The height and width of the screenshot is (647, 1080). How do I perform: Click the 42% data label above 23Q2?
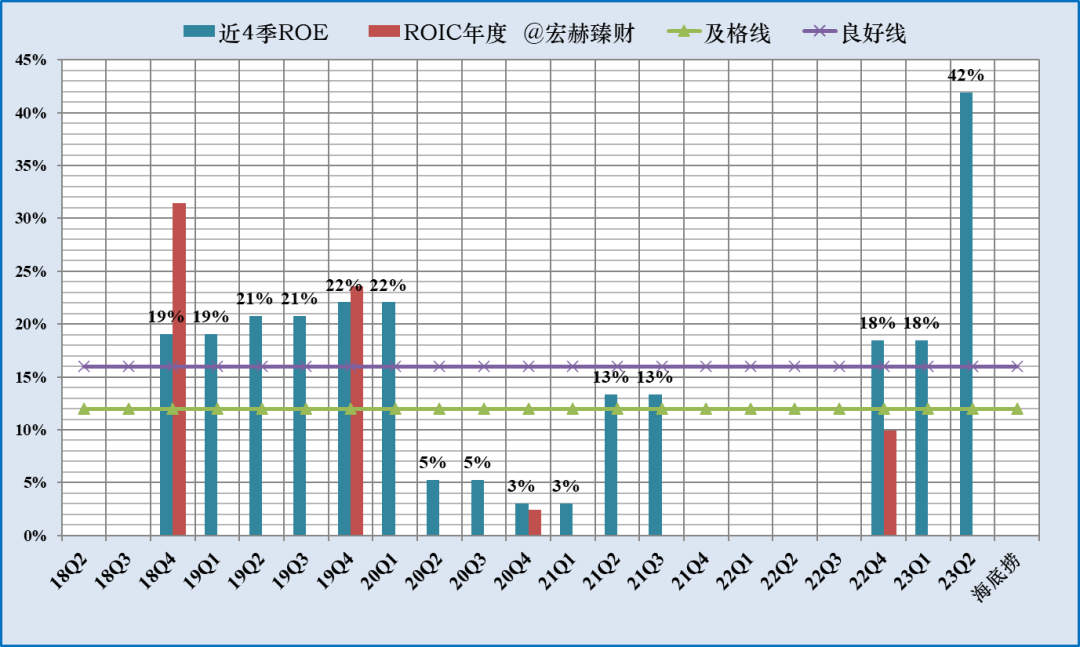966,75
